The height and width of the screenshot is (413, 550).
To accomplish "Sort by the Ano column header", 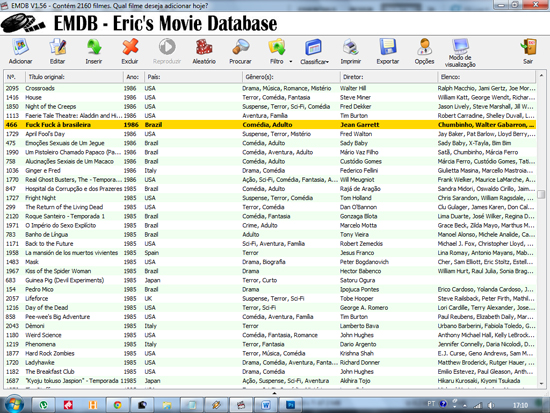I will tap(134, 77).
